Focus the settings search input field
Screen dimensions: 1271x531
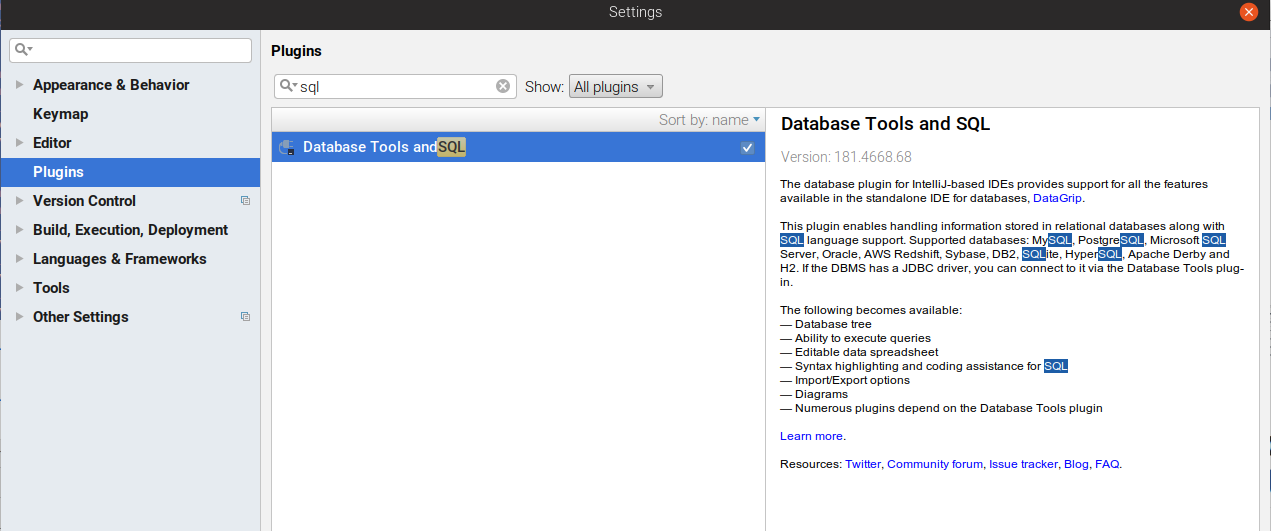(140, 50)
